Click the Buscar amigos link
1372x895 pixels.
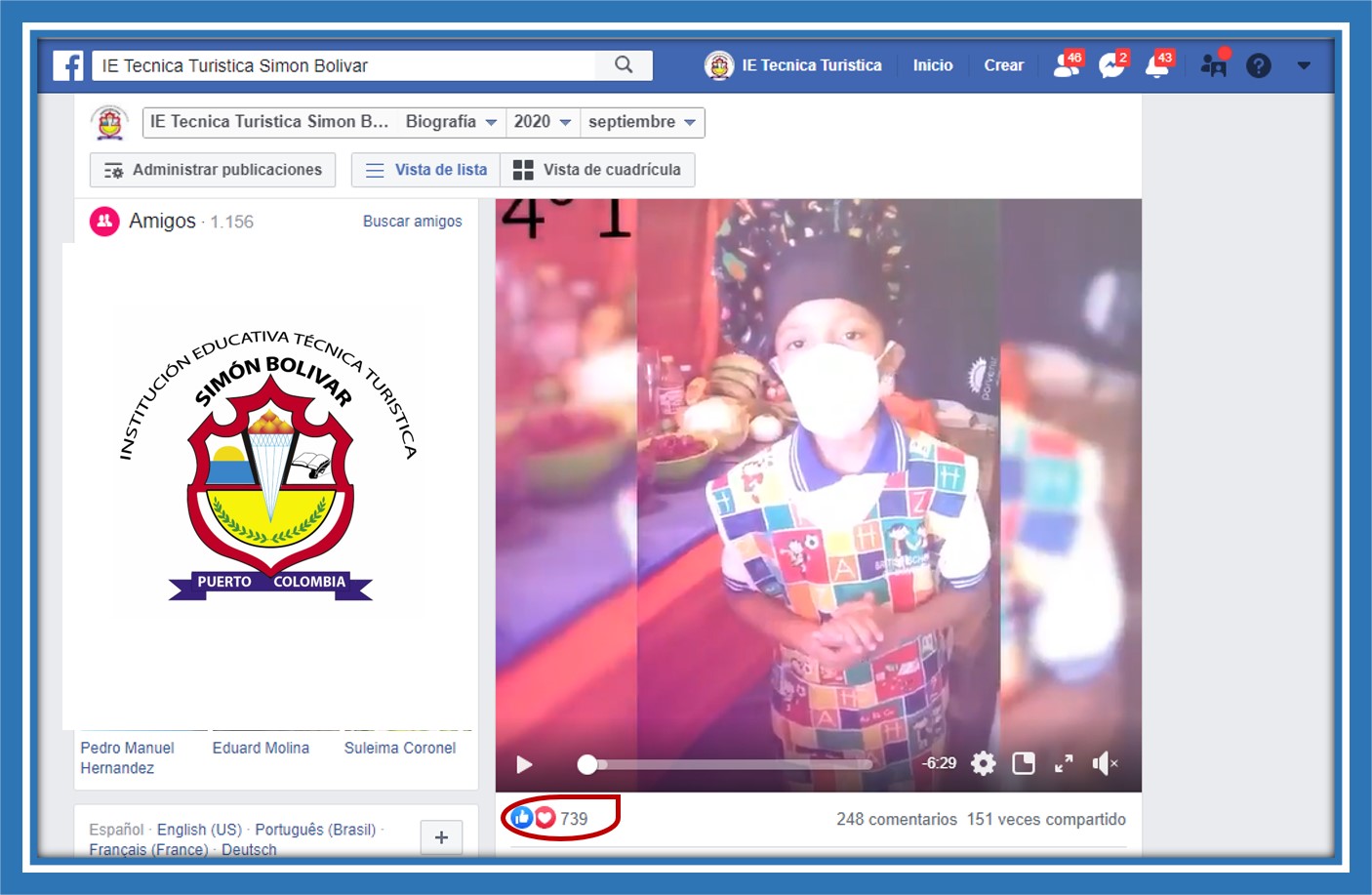pyautogui.click(x=412, y=222)
